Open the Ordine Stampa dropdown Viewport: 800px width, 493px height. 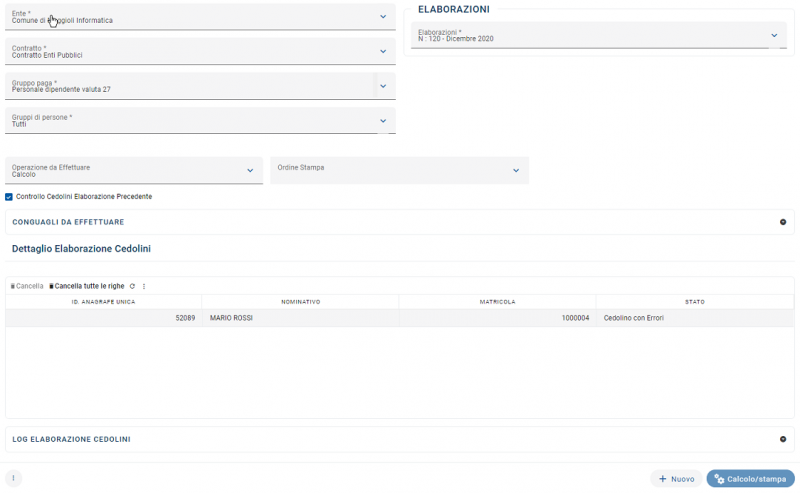(399, 170)
